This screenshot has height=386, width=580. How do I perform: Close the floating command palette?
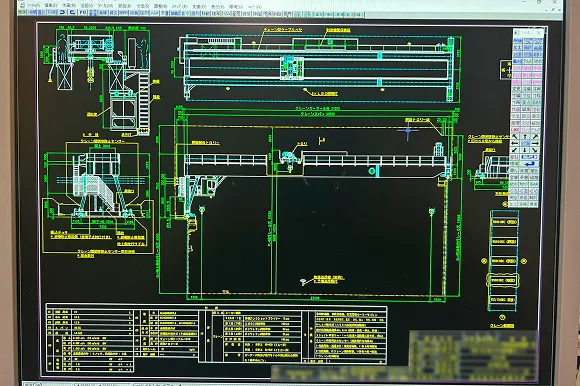coord(539,33)
